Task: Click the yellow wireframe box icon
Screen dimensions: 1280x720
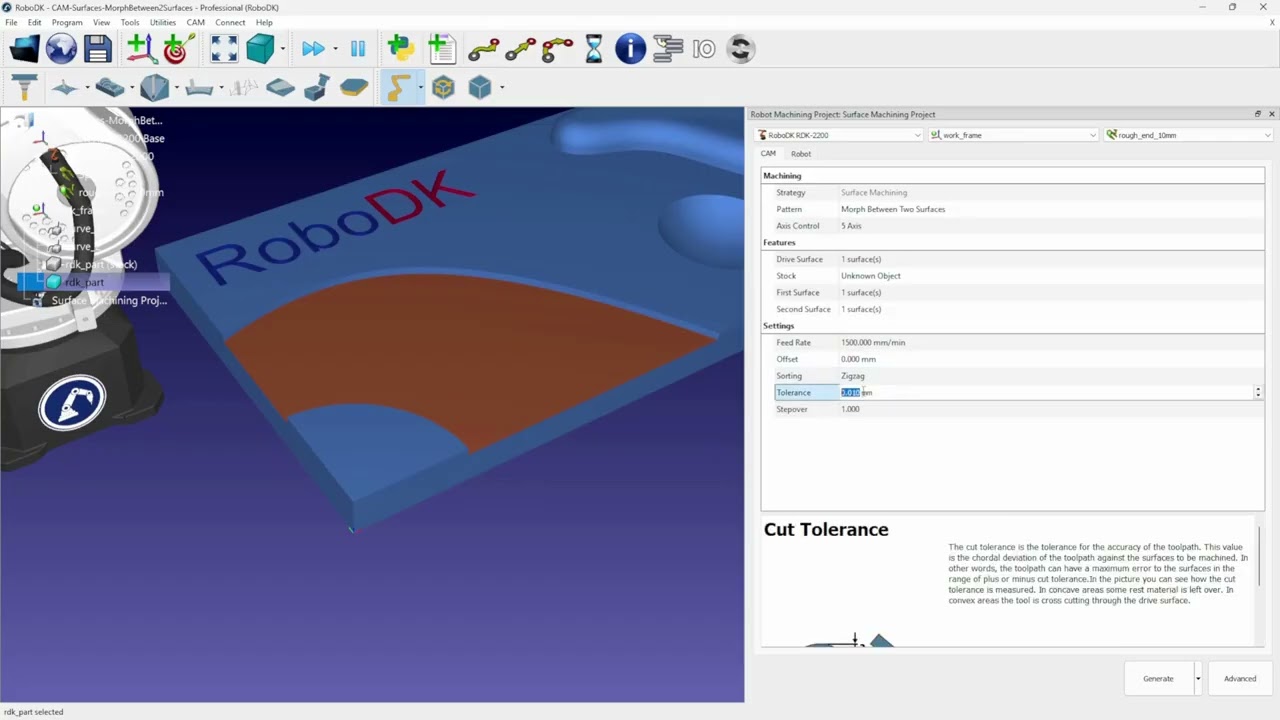Action: pyautogui.click(x=443, y=88)
